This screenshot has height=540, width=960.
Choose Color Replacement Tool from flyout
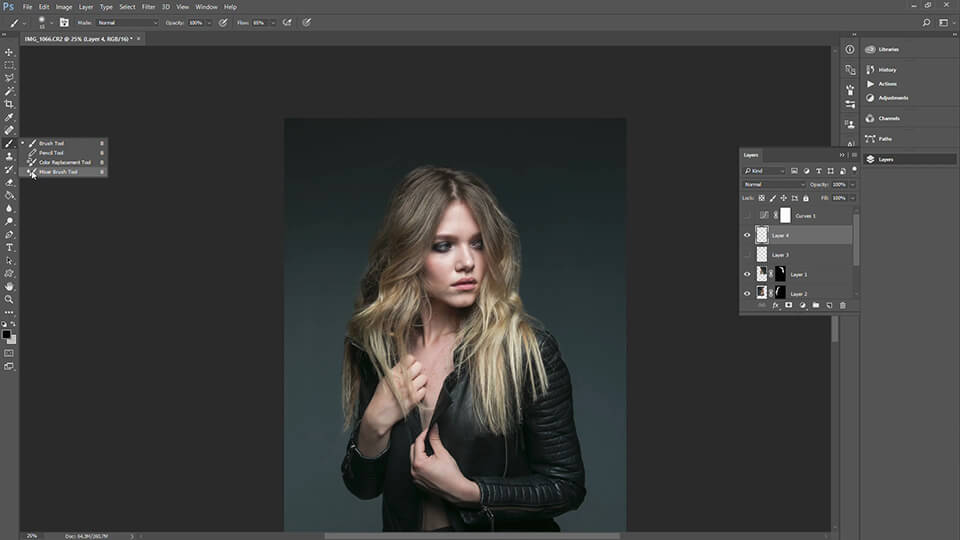pos(64,162)
